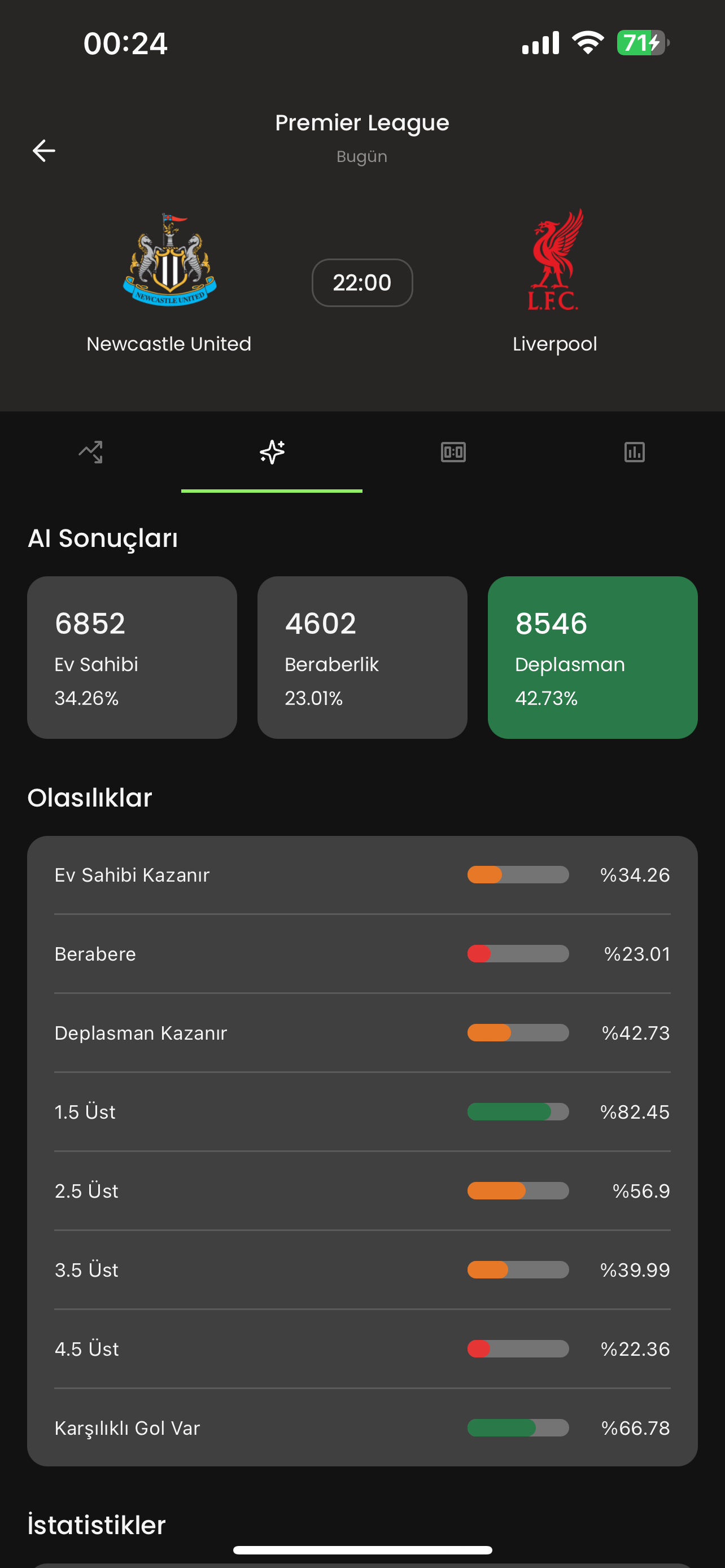Screen dimensions: 725x1568
Task: Tap the 22:00 match time badge
Action: point(362,283)
